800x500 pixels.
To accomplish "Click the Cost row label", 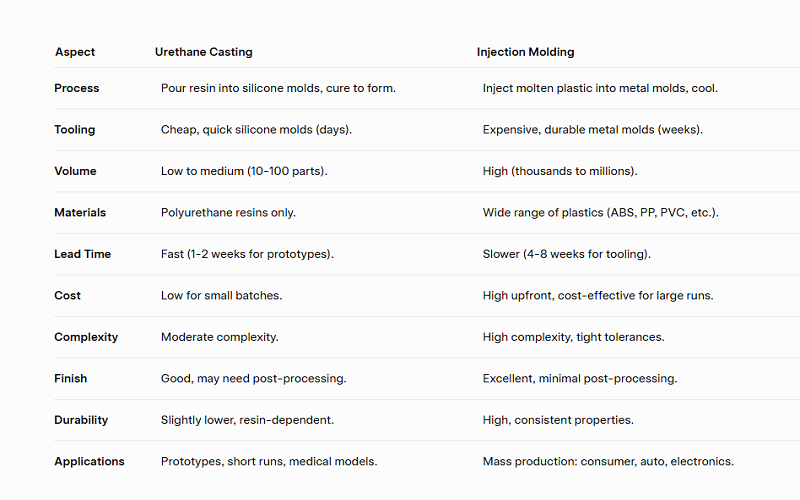I will (x=67, y=295).
